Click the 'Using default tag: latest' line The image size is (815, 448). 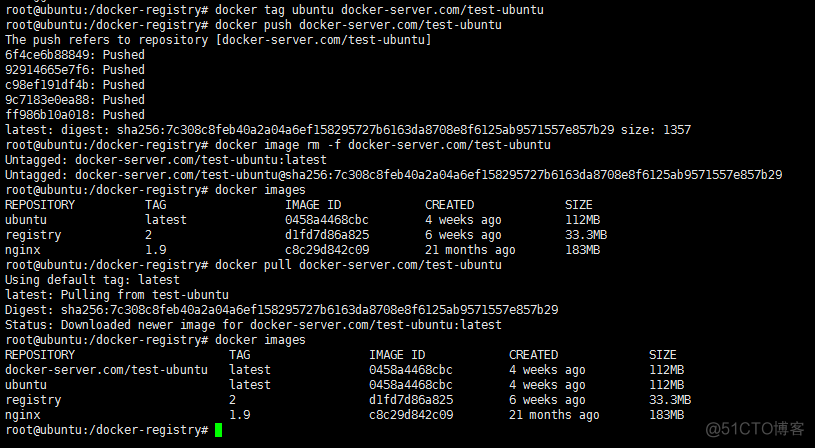[x=92, y=279]
